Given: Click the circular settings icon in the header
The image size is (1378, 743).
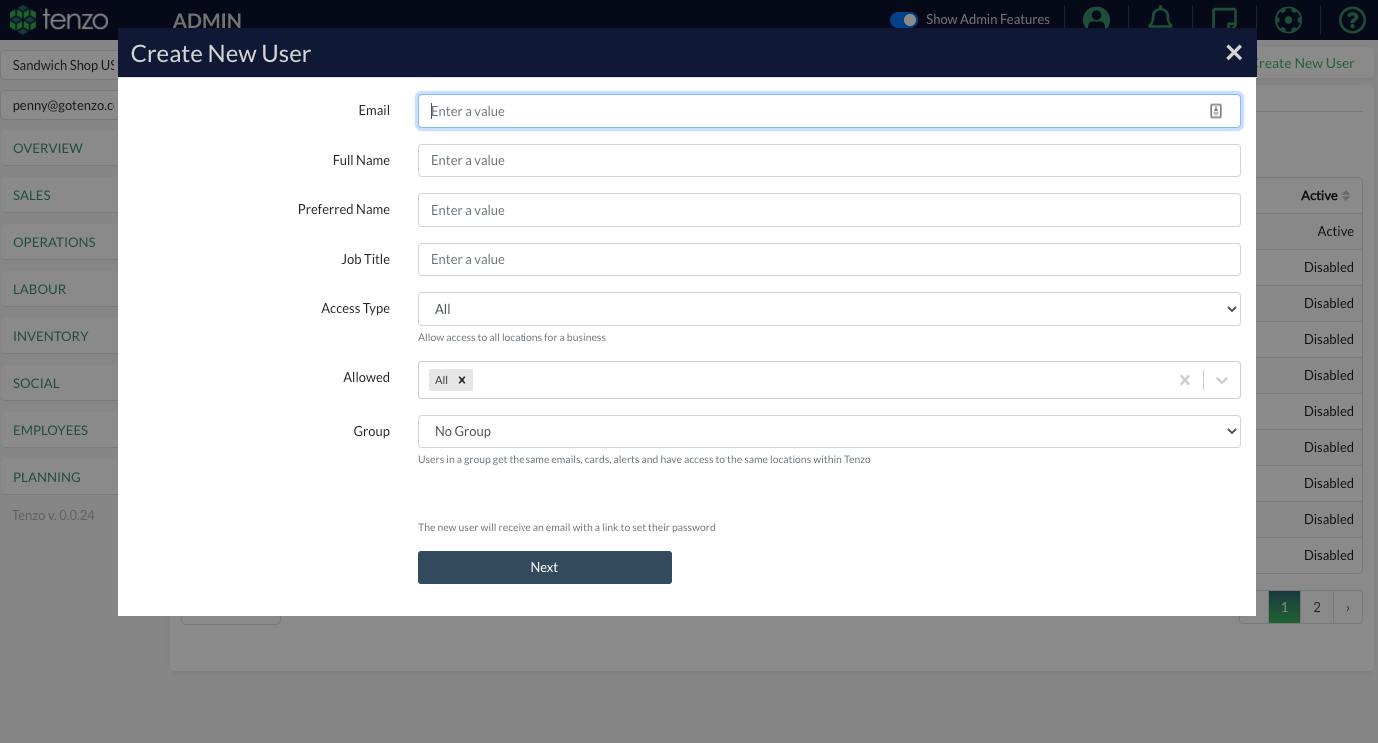Looking at the screenshot, I should (1289, 19).
